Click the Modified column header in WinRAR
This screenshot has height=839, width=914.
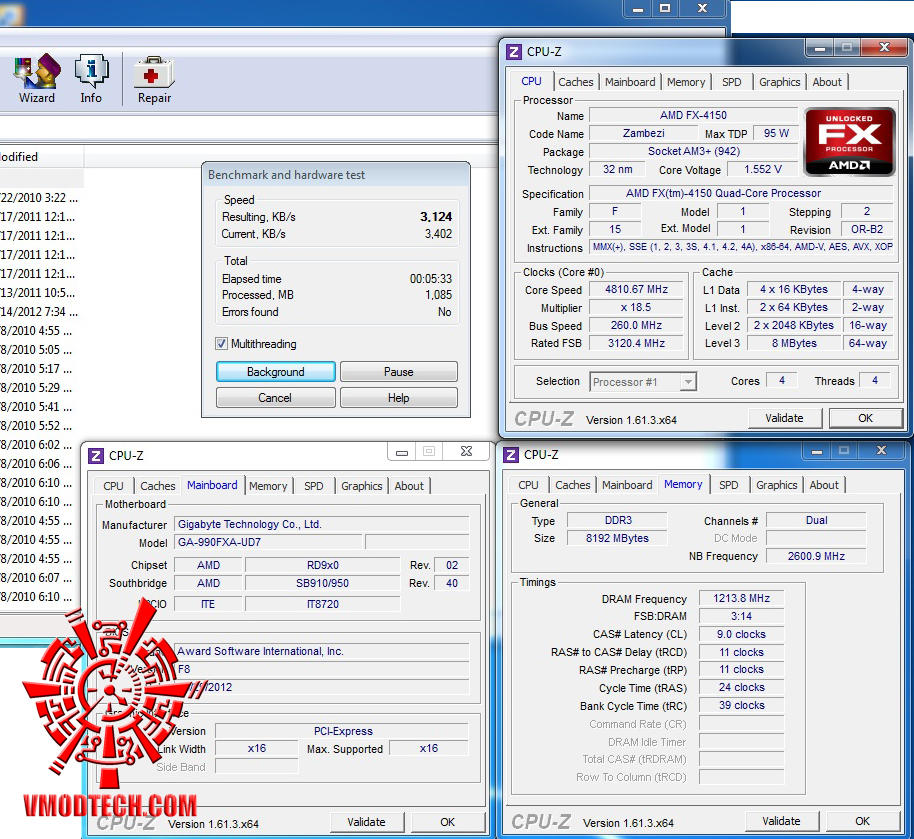41,157
